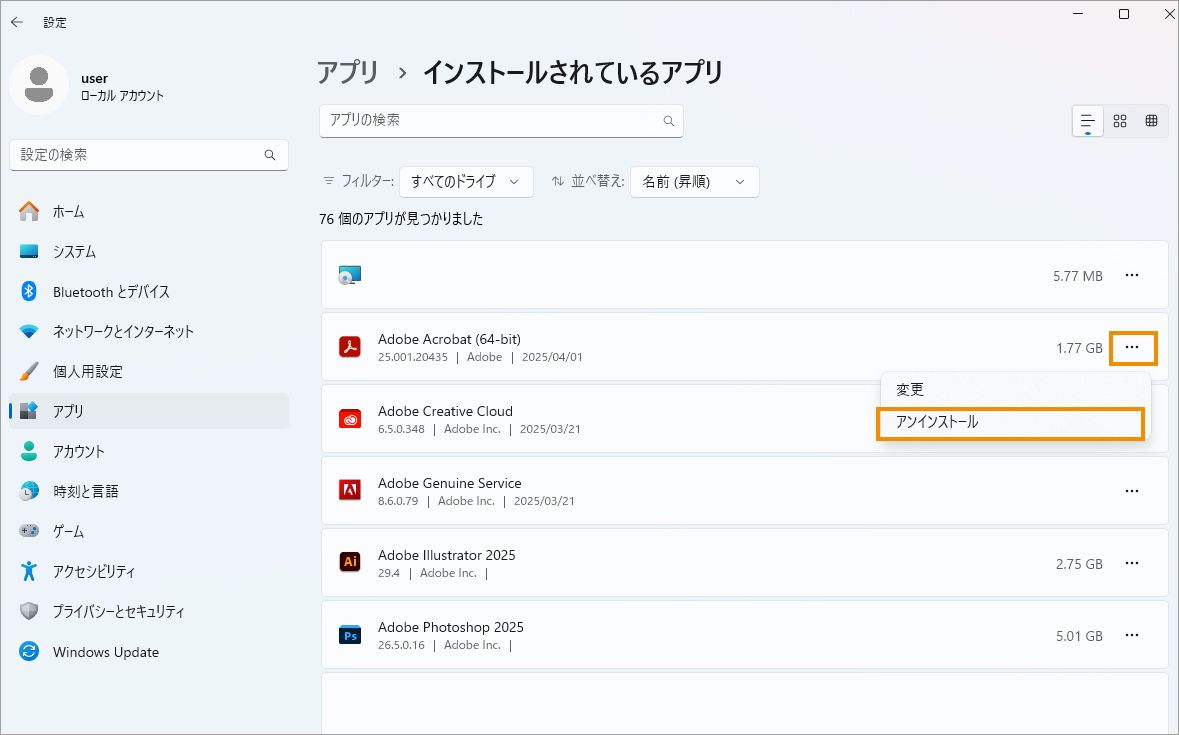The image size is (1179, 735).
Task: Select 変更 from the context menu
Action: coord(910,389)
